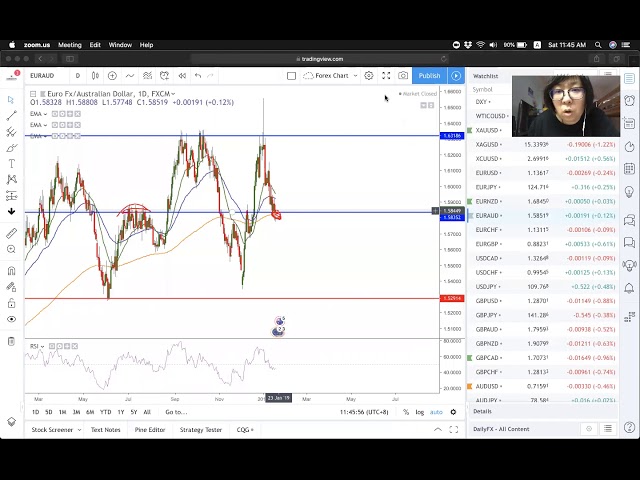This screenshot has width=640, height=480.
Task: Click the blue Publish button
Action: tap(429, 76)
